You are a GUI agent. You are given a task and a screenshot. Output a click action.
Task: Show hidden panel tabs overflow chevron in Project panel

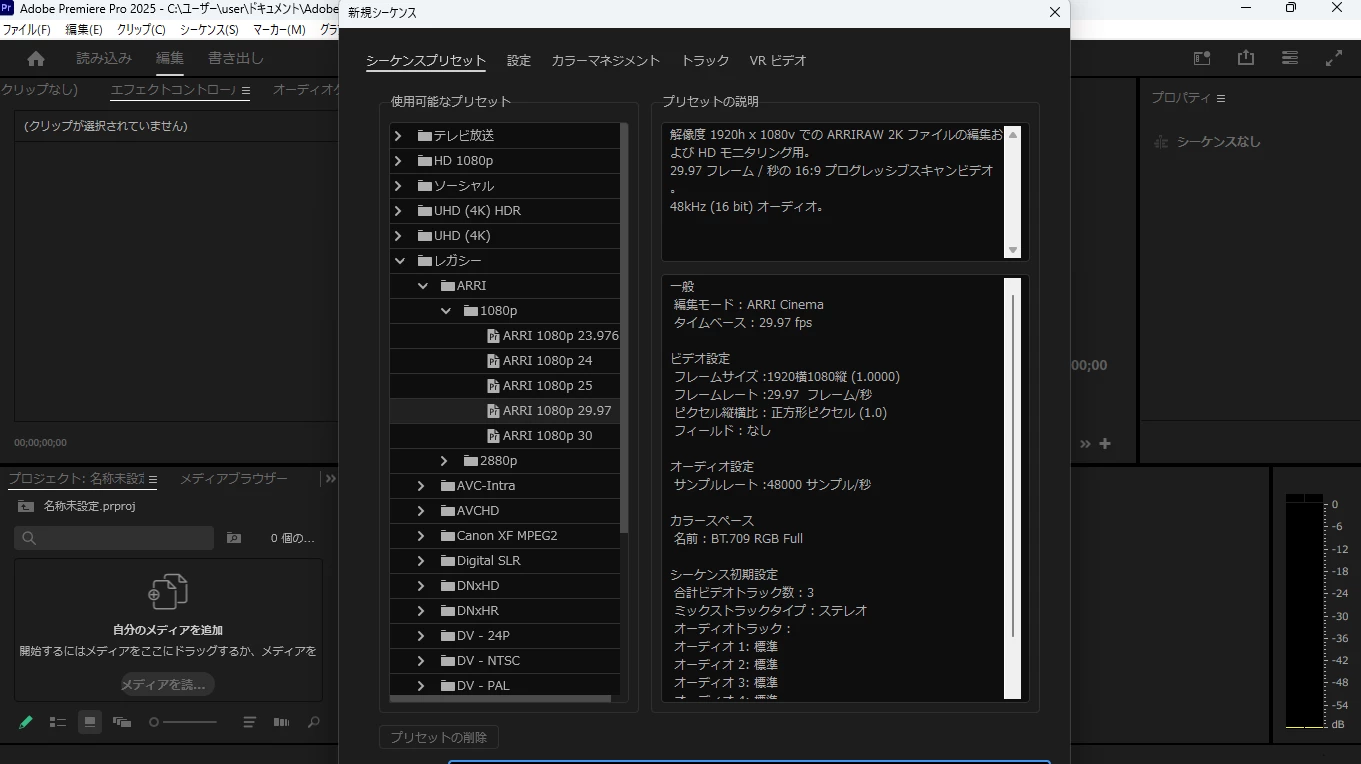pos(330,479)
